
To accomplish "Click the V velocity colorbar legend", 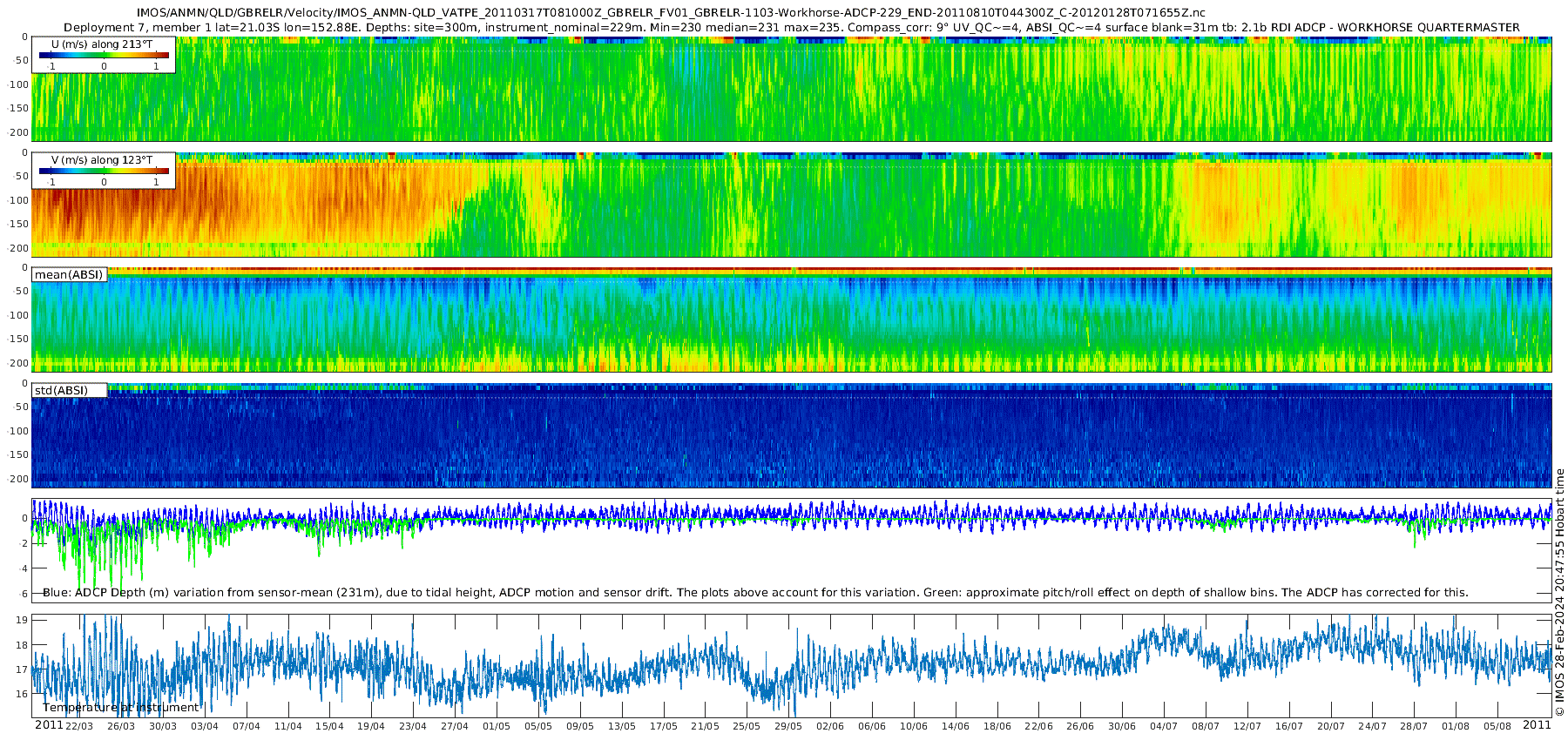I will pyautogui.click(x=104, y=171).
